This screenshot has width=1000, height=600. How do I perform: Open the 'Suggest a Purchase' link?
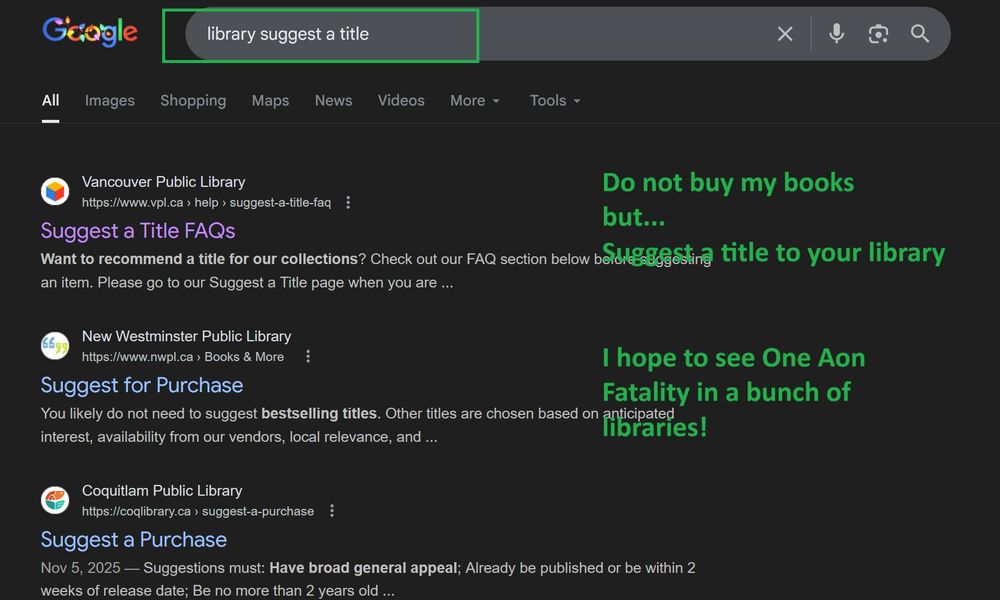pos(133,539)
